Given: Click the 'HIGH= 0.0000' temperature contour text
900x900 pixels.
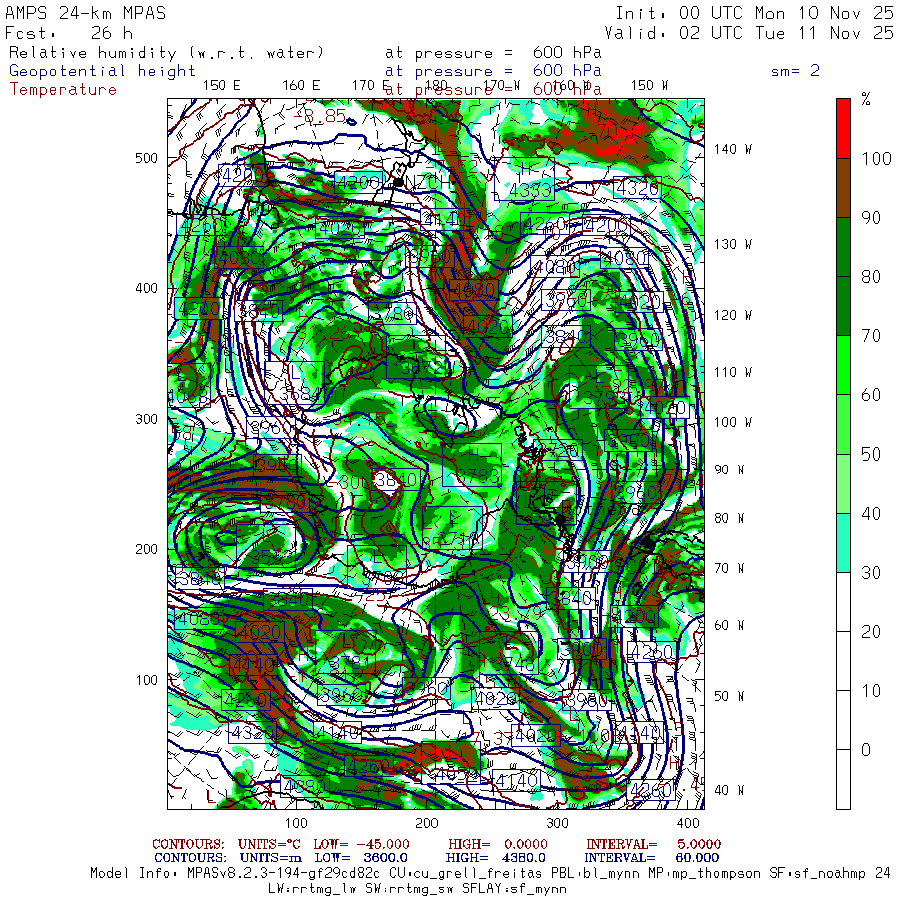Looking at the screenshot, I should [498, 844].
